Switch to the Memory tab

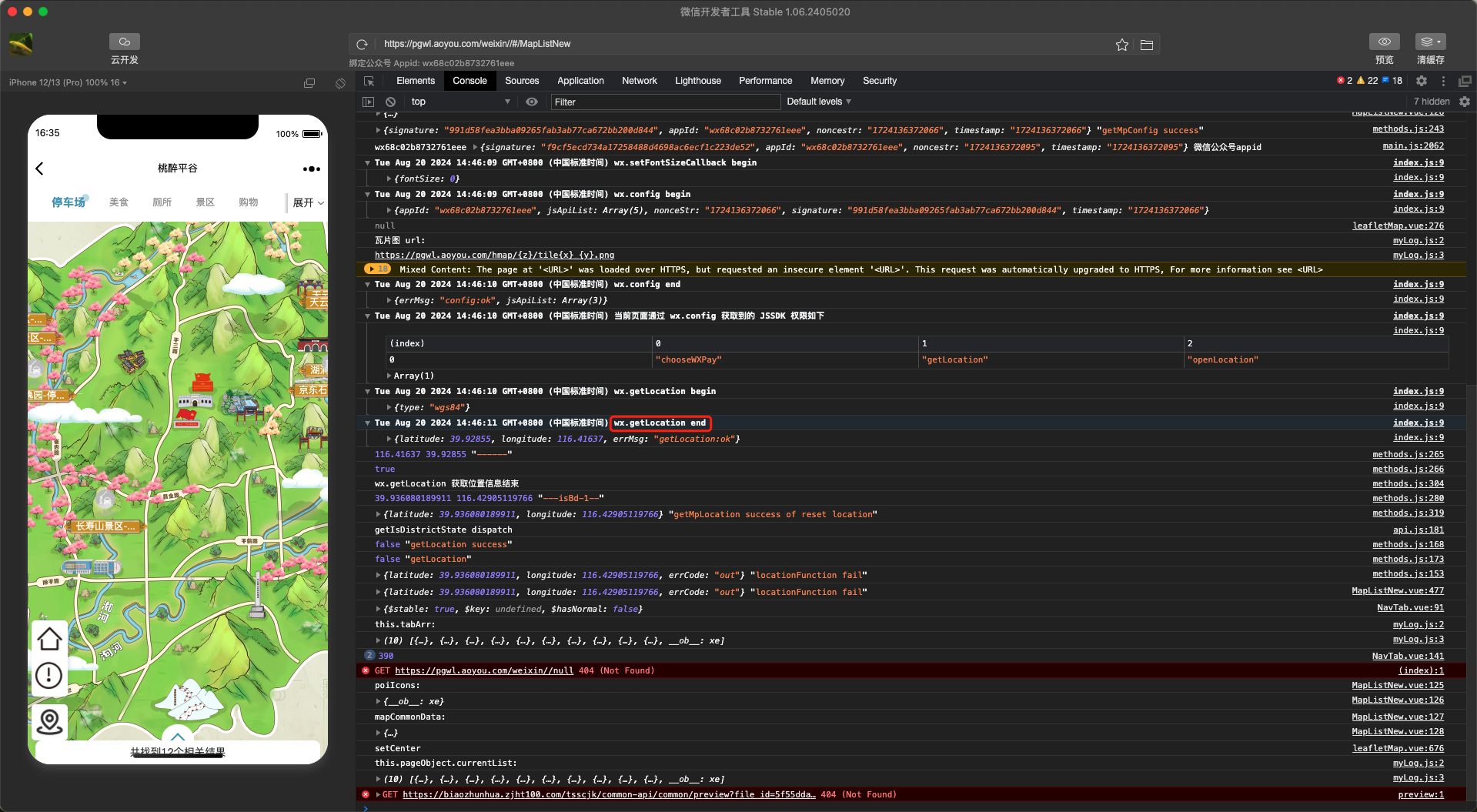pyautogui.click(x=827, y=81)
